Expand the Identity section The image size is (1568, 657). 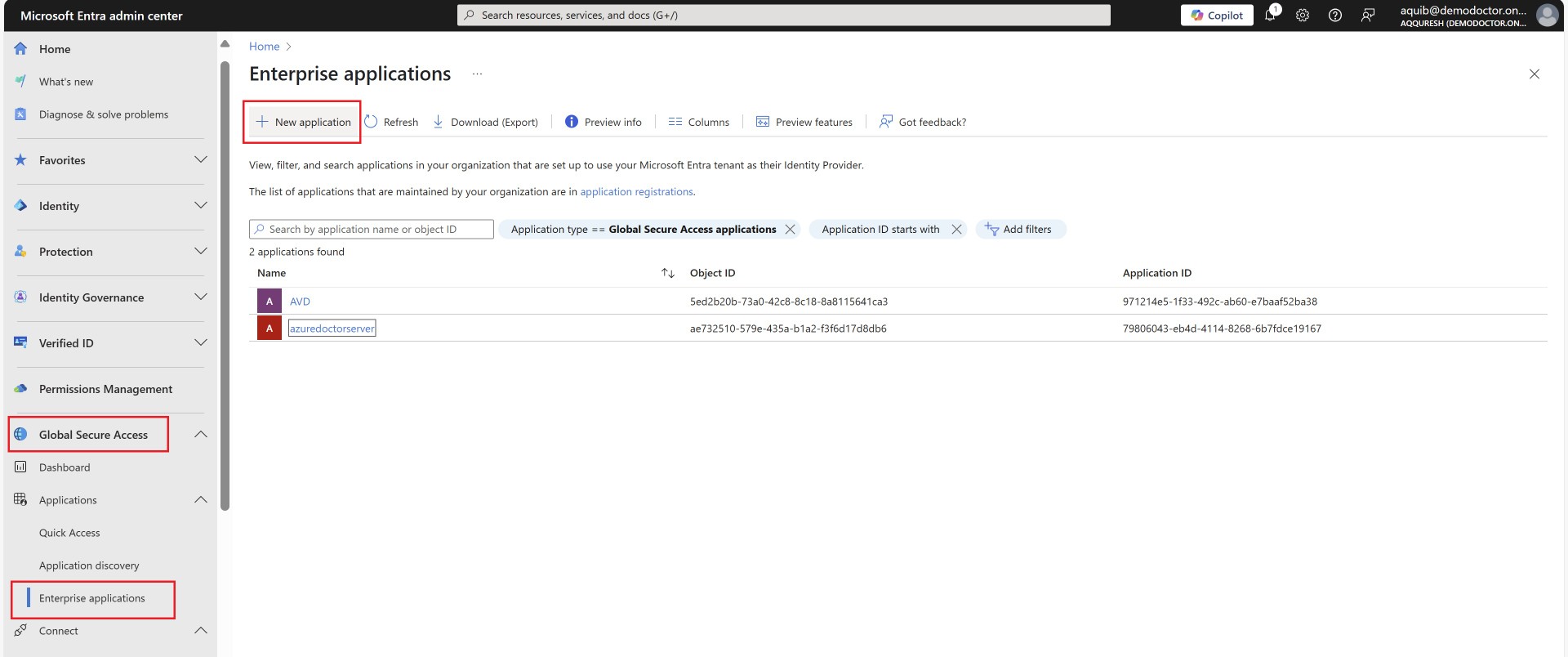click(201, 206)
